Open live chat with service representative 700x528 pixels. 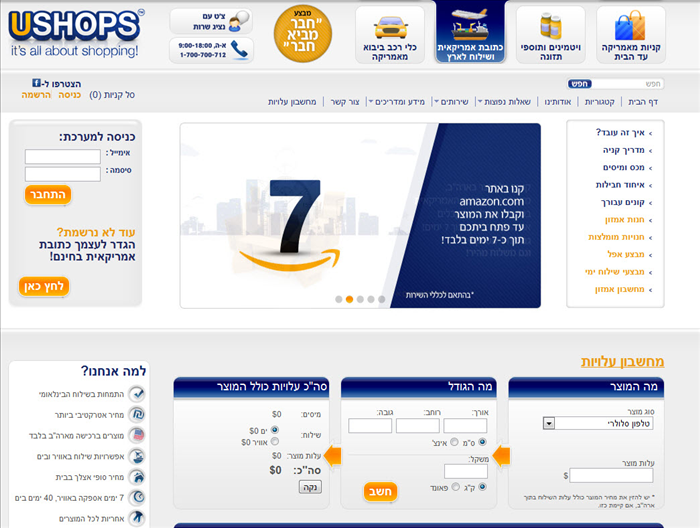point(211,21)
